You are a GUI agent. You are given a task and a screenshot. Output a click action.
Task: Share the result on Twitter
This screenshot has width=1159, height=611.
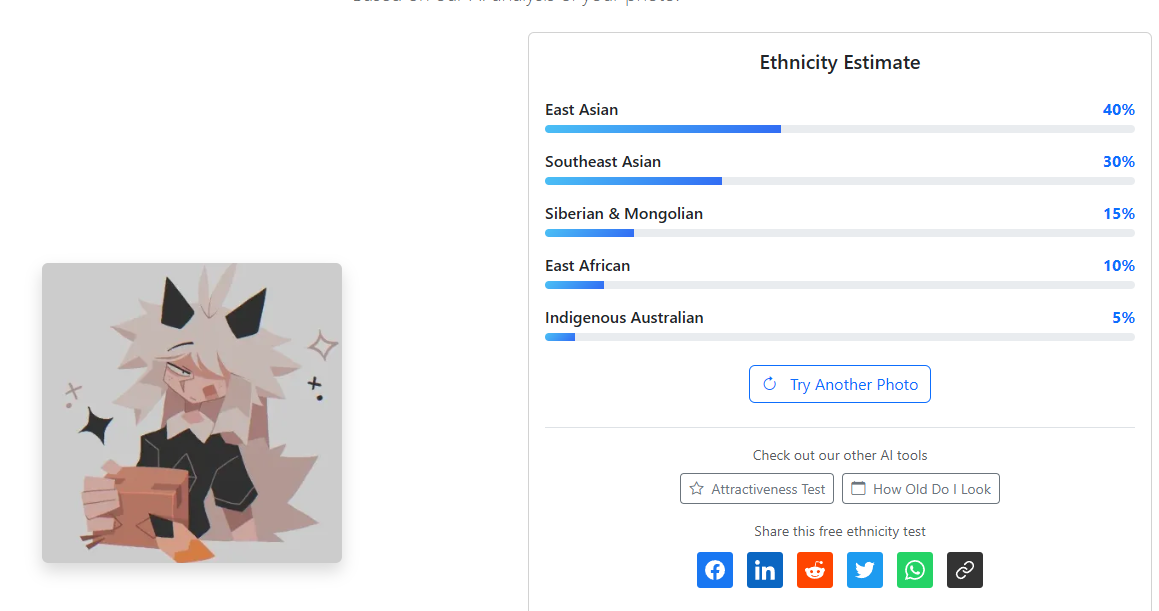(865, 570)
